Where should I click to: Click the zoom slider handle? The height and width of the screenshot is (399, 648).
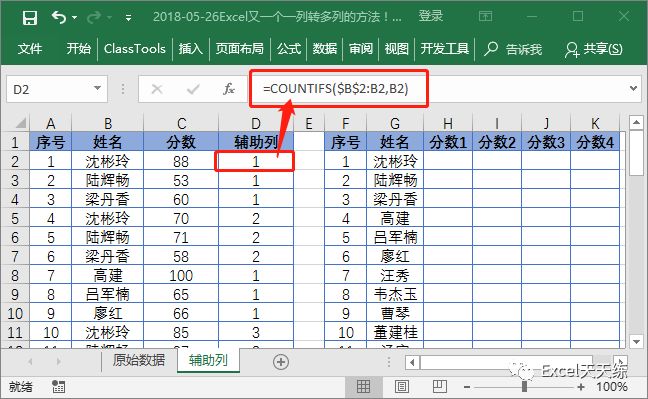(524, 387)
